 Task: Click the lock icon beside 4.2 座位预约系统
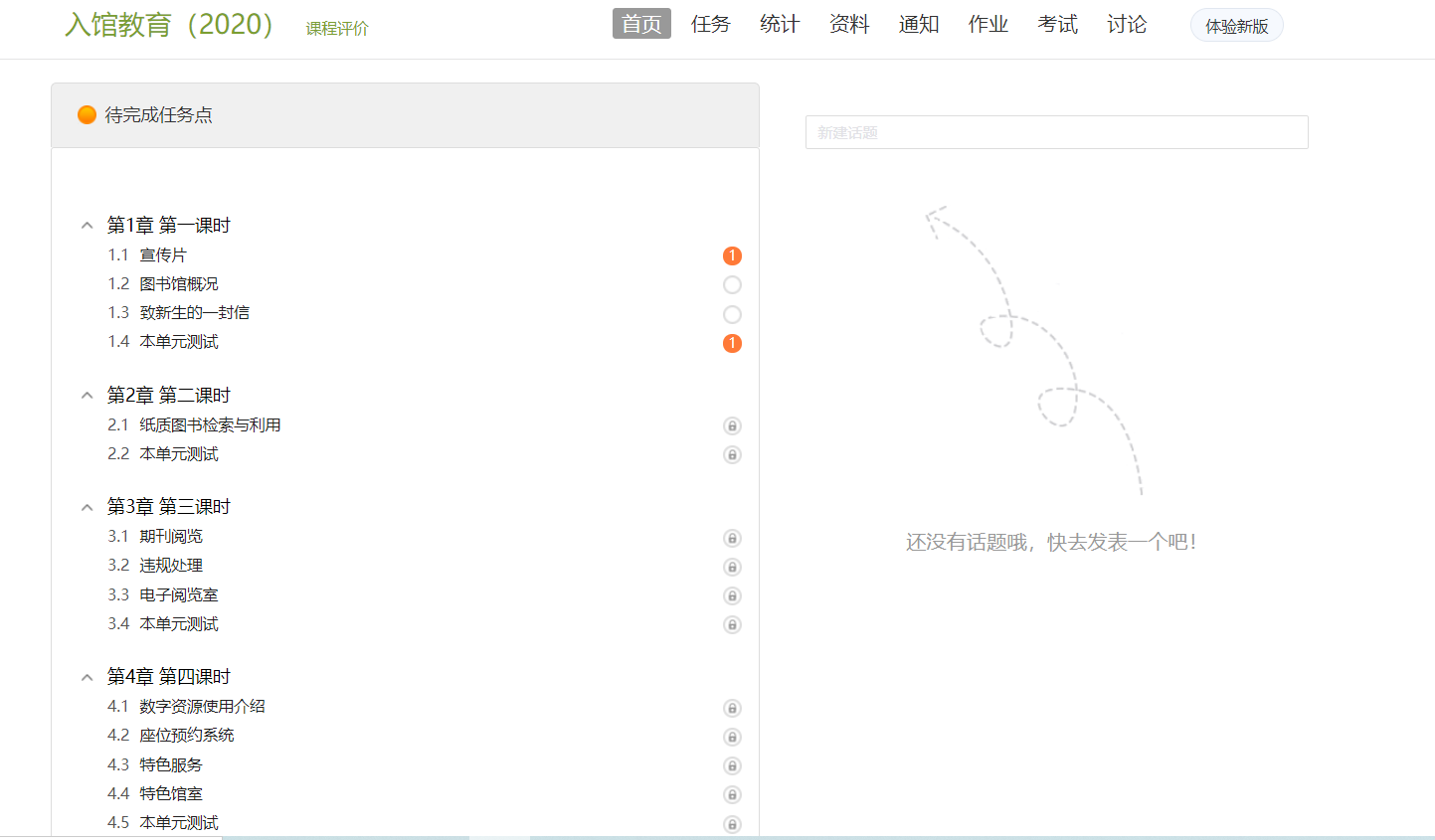(732, 737)
